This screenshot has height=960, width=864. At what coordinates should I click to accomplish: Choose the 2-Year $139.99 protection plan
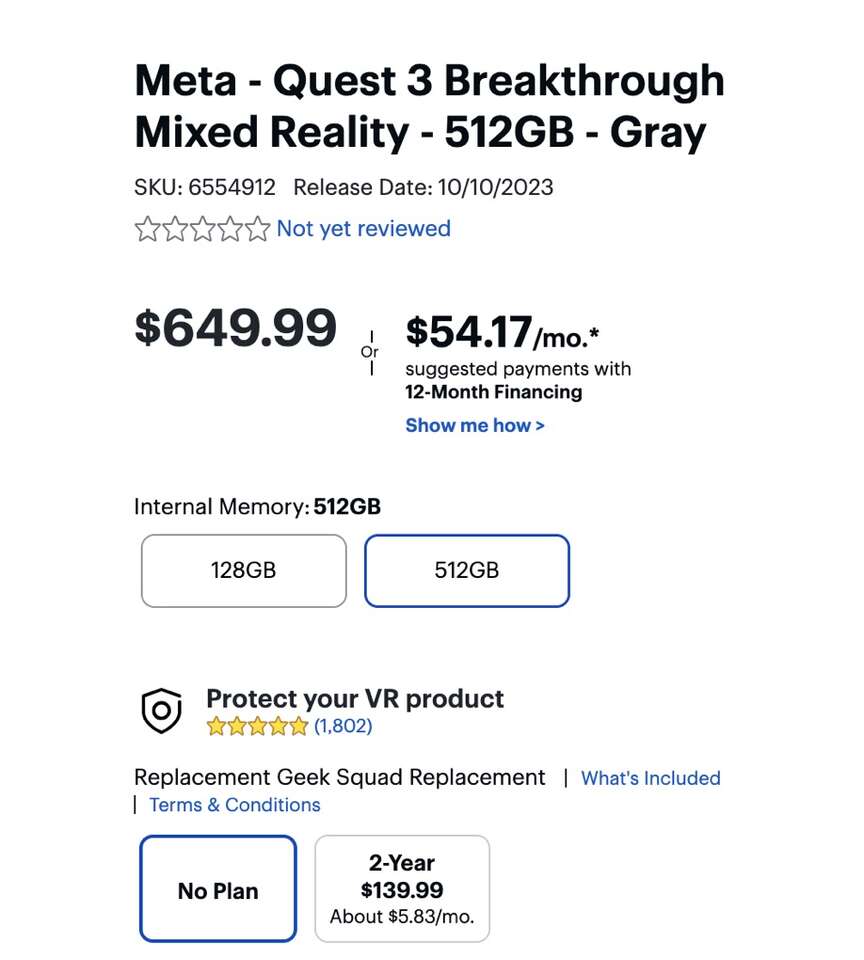point(402,890)
